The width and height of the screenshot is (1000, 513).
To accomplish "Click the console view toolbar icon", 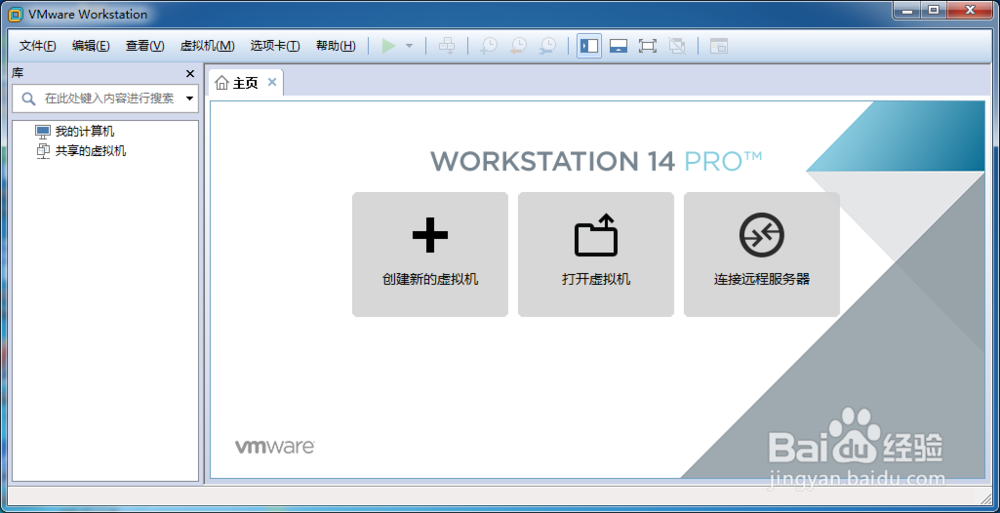I will click(x=719, y=46).
